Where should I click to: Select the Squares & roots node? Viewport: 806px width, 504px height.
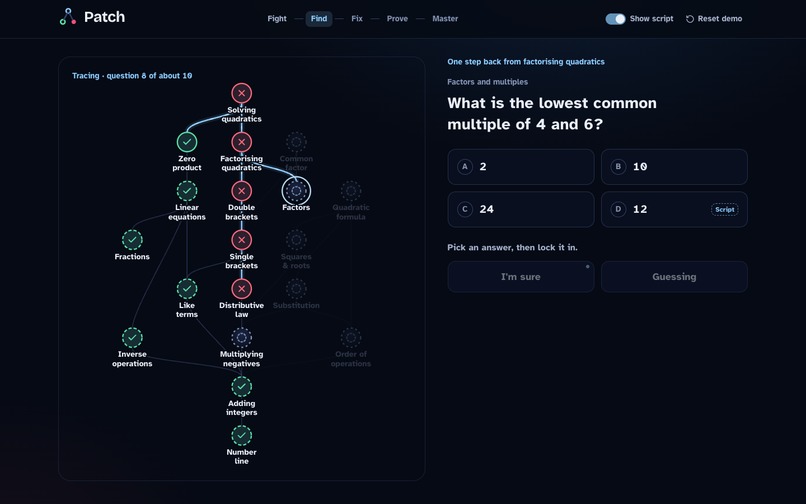(296, 240)
